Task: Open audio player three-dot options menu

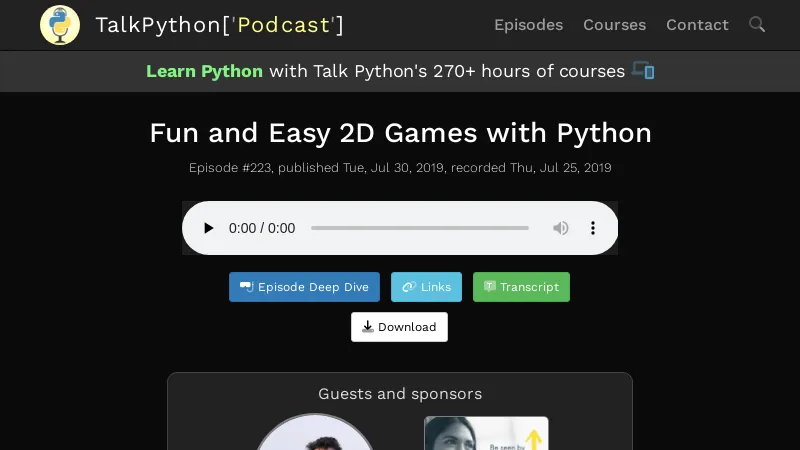Action: [593, 228]
